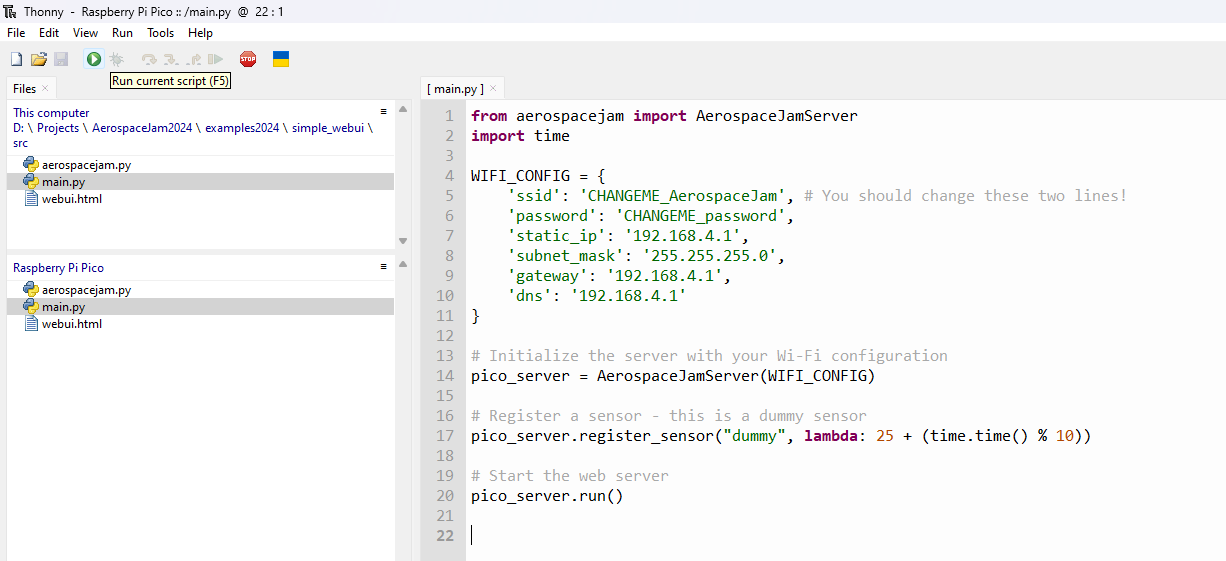The image size is (1226, 561).
Task: Click the Resume arrow icon in toolbar
Action: coord(215,60)
